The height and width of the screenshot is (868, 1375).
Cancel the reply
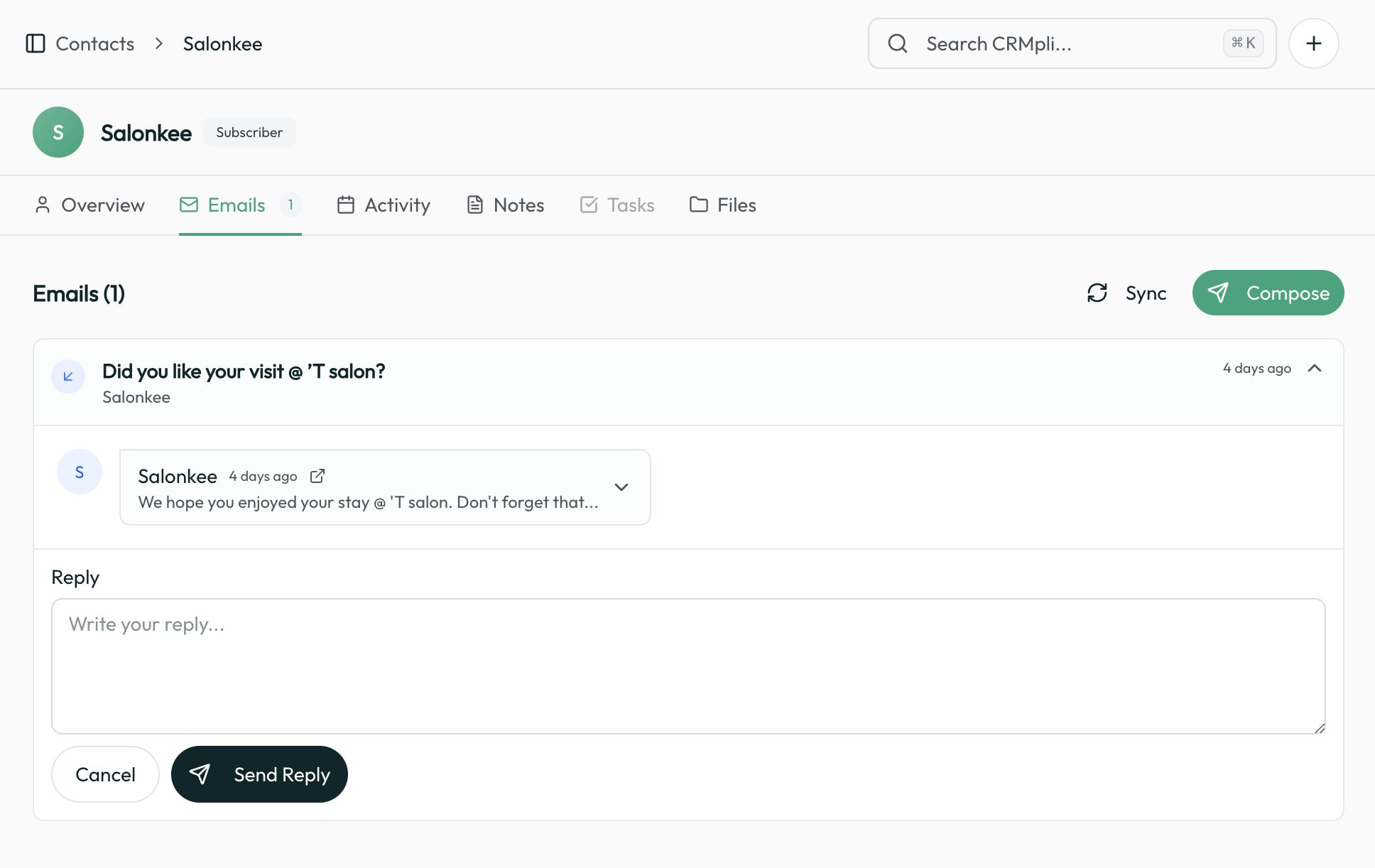tap(105, 774)
